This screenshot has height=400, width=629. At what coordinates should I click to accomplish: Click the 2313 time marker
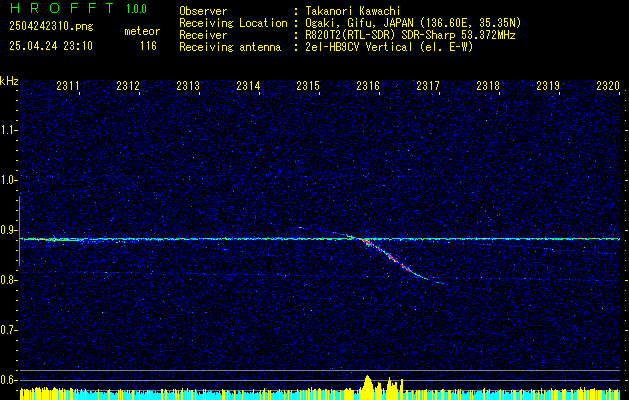(188, 86)
